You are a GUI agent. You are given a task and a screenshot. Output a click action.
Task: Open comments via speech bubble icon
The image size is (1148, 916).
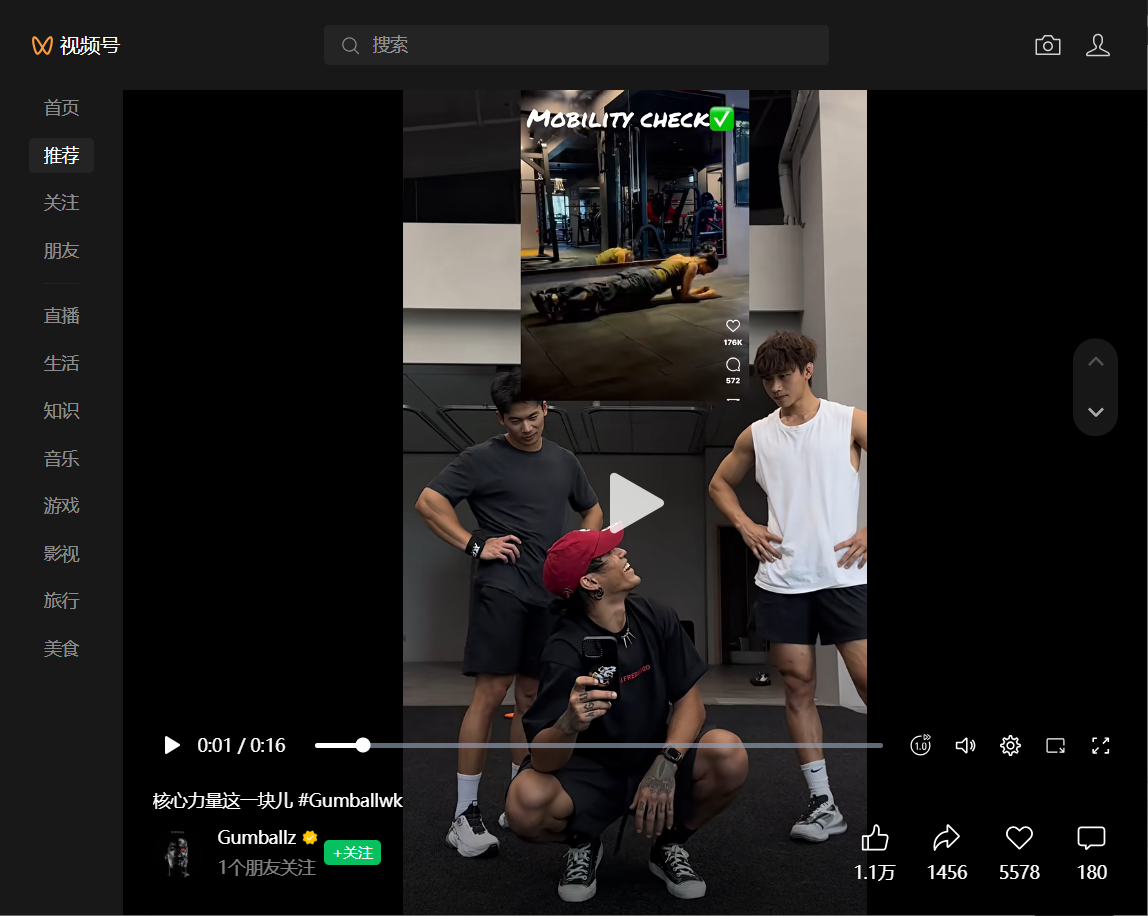click(1091, 838)
